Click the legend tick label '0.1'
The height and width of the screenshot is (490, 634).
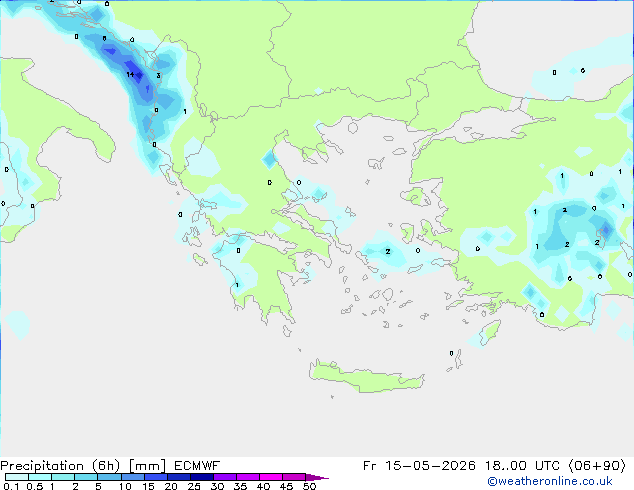[11, 486]
